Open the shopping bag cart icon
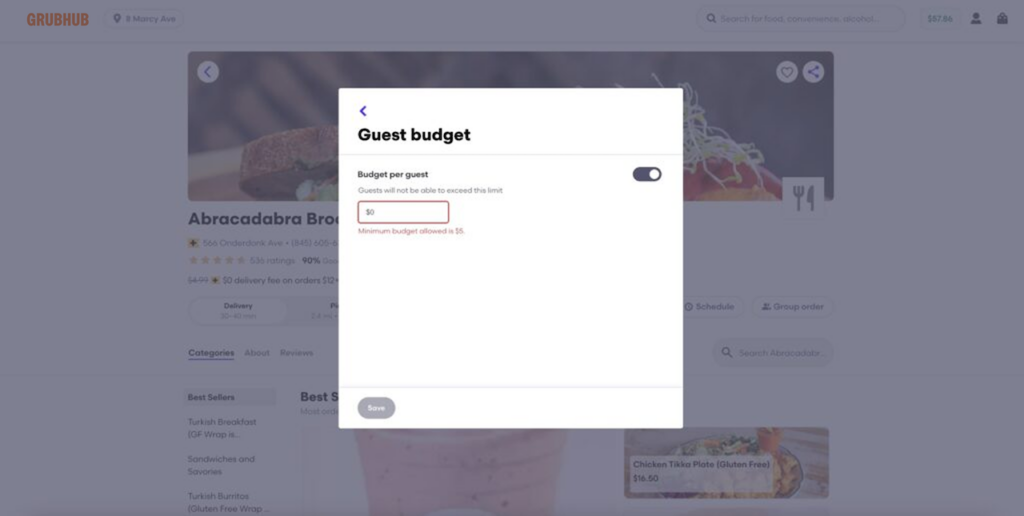 (x=1002, y=19)
